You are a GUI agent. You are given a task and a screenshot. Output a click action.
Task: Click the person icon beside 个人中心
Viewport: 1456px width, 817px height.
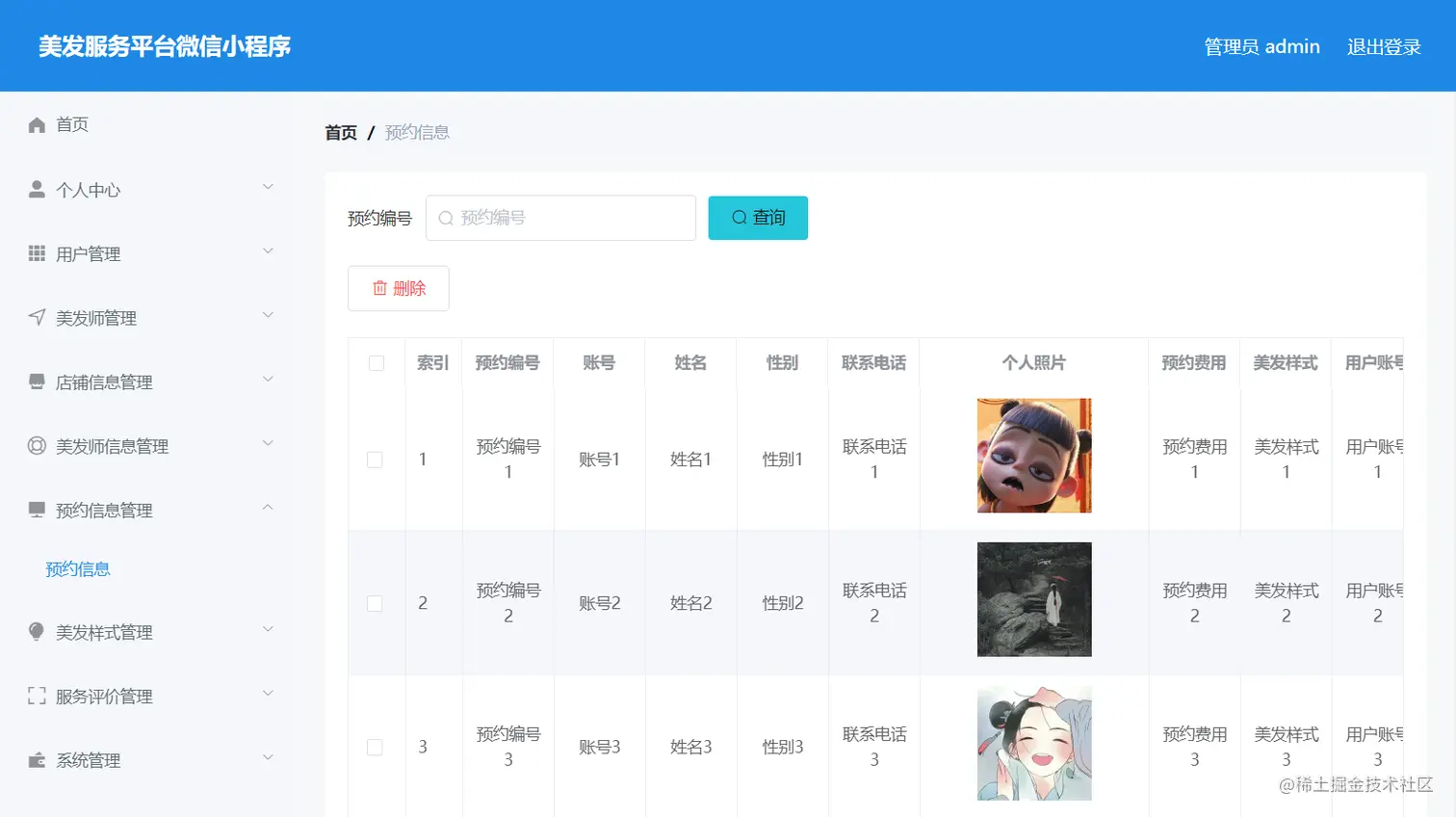[x=37, y=189]
